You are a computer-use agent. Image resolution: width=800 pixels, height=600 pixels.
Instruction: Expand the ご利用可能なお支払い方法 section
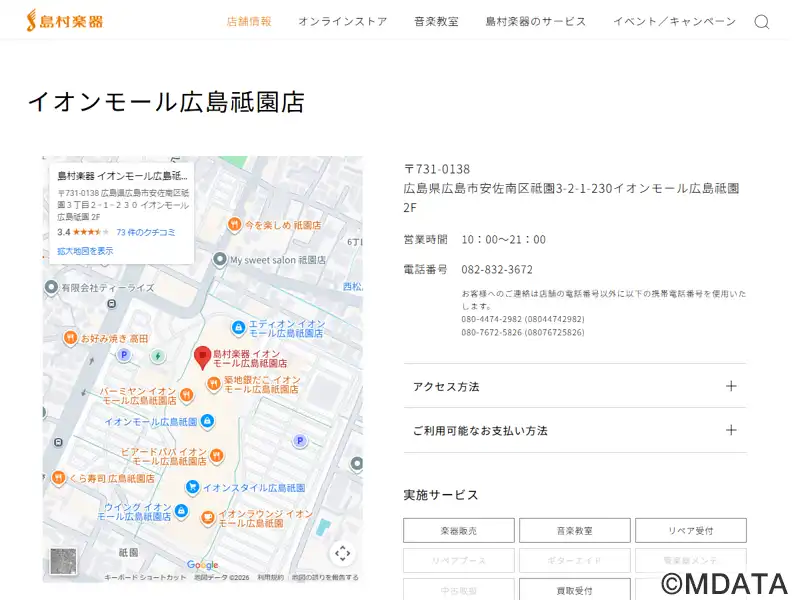[x=574, y=430]
